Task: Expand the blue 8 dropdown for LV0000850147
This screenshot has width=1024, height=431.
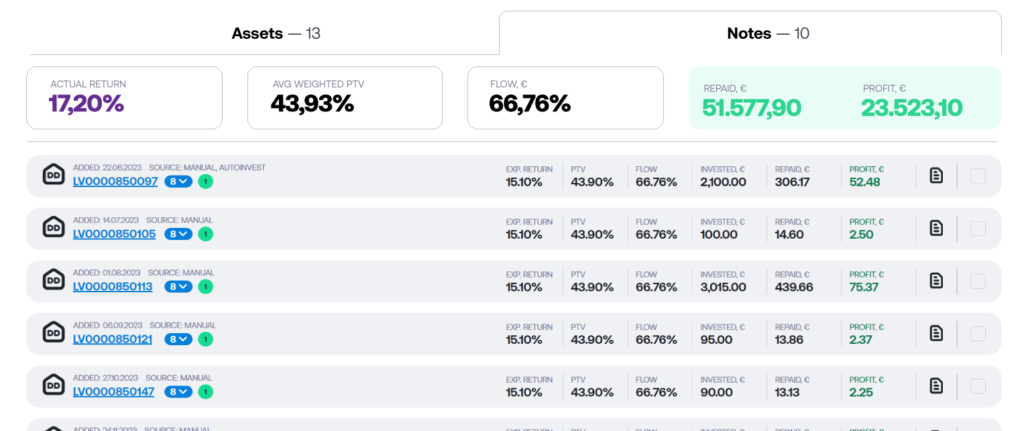Action: click(x=178, y=392)
